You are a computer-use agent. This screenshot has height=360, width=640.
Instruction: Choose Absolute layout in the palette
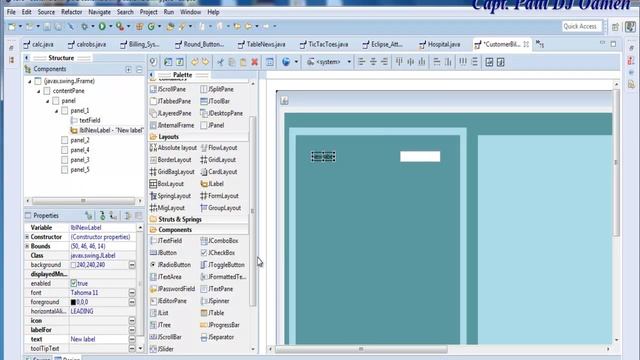point(173,148)
